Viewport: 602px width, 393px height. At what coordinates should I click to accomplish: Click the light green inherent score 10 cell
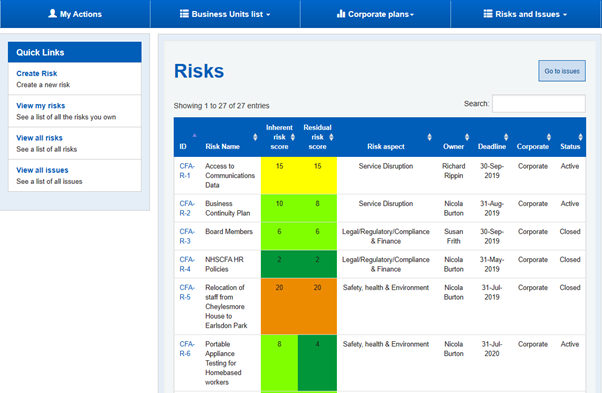coord(280,208)
